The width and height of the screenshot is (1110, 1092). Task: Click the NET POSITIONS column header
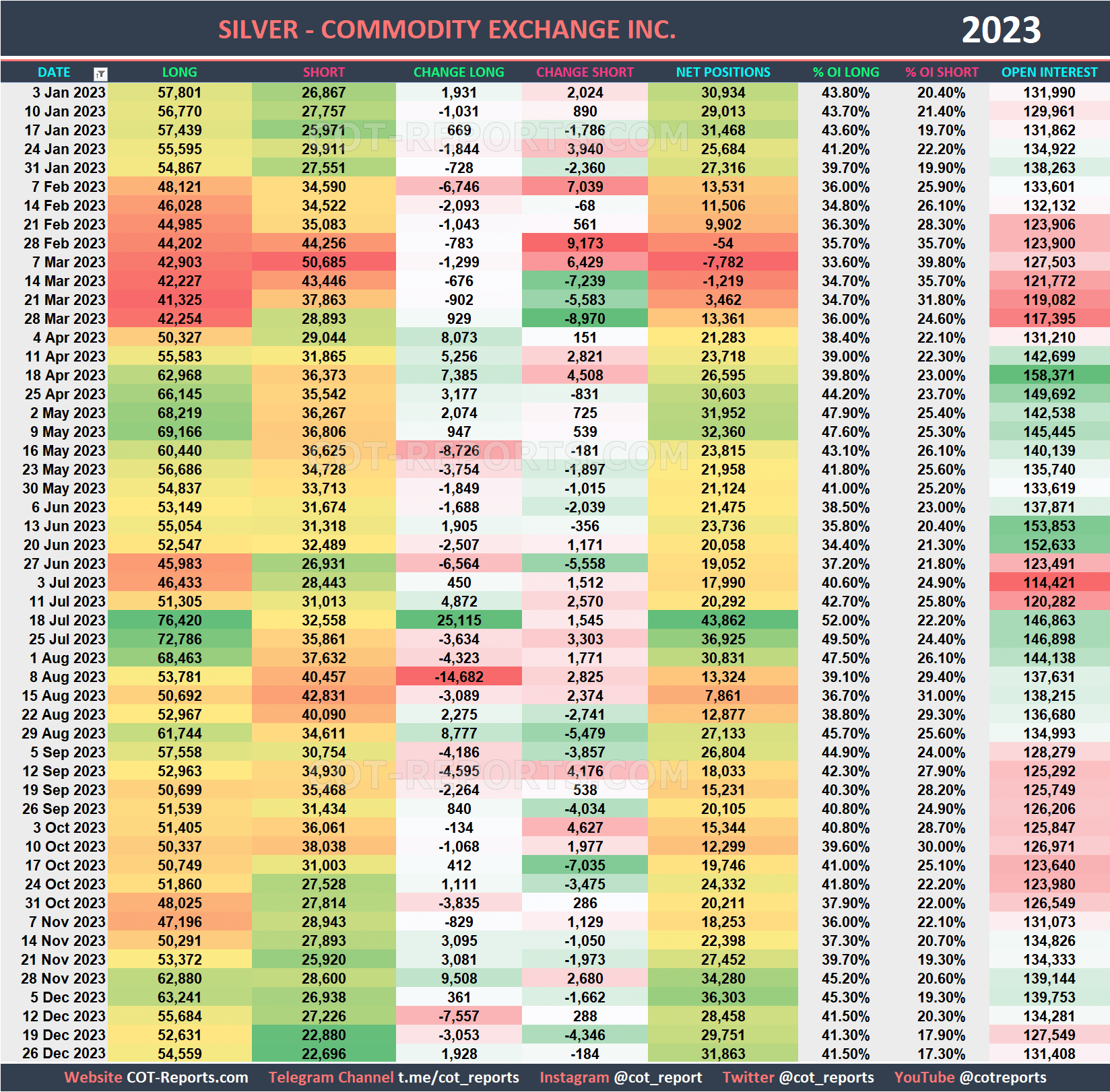(x=722, y=72)
